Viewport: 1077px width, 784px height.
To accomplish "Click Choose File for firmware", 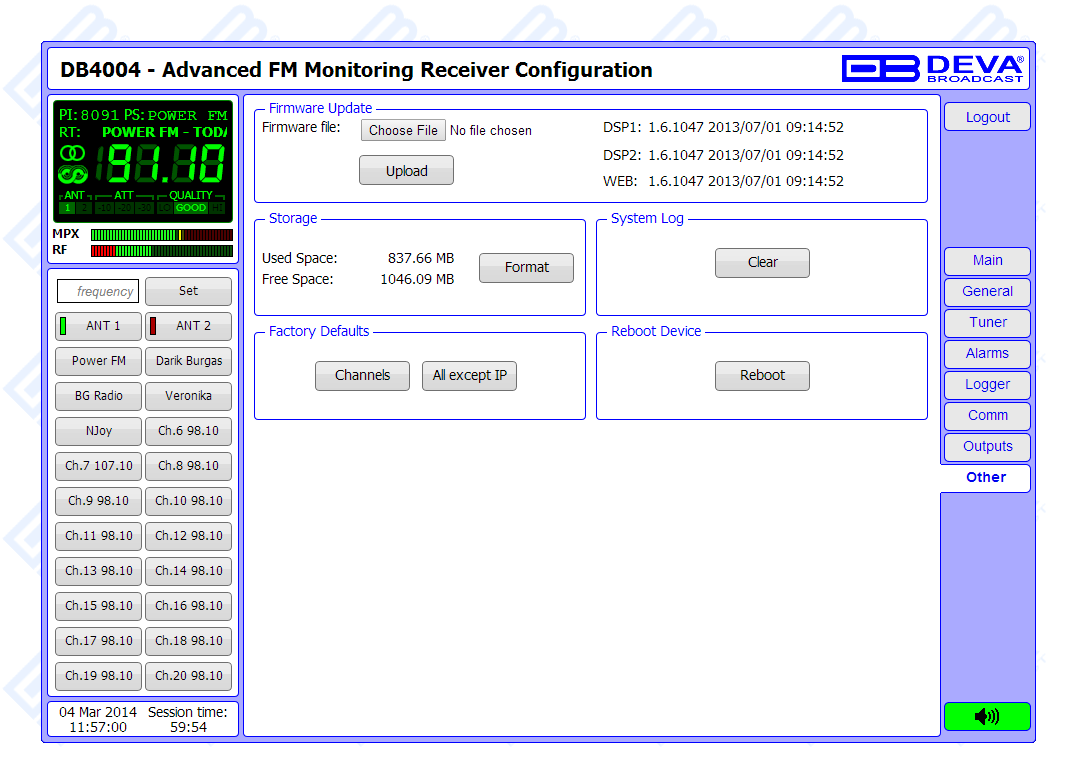I will coord(403,130).
